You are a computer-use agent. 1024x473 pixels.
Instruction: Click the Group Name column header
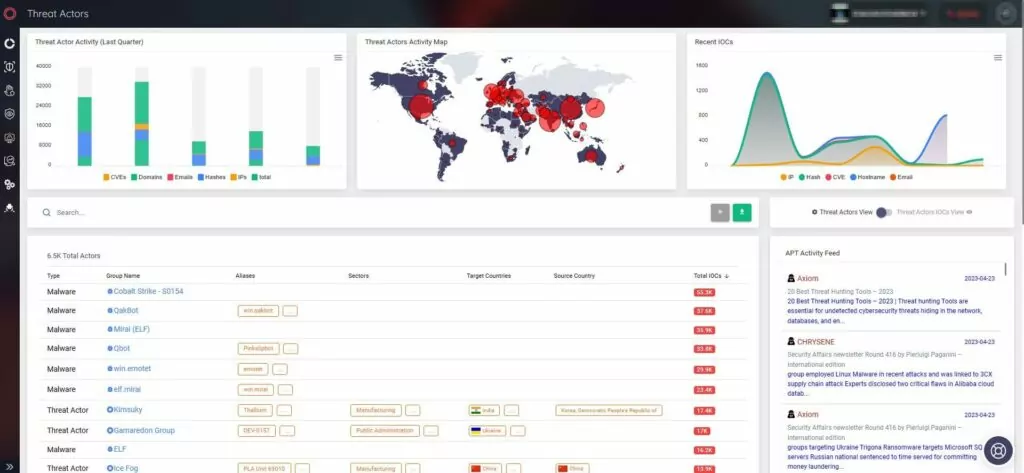tap(123, 276)
